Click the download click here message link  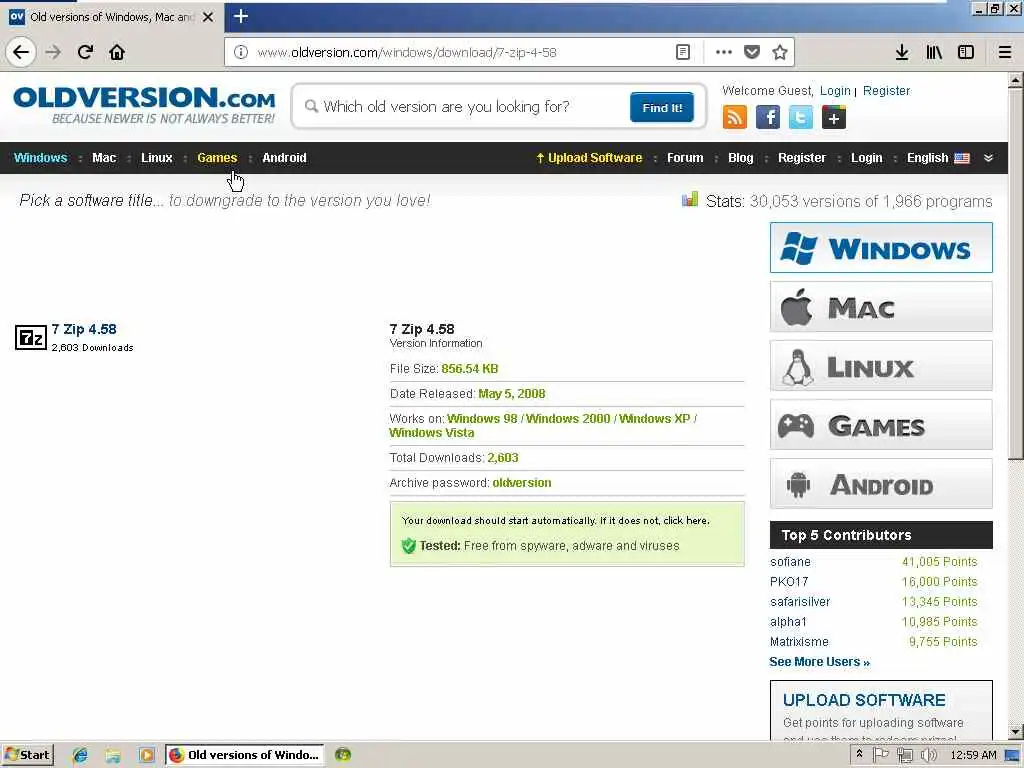click(x=686, y=520)
